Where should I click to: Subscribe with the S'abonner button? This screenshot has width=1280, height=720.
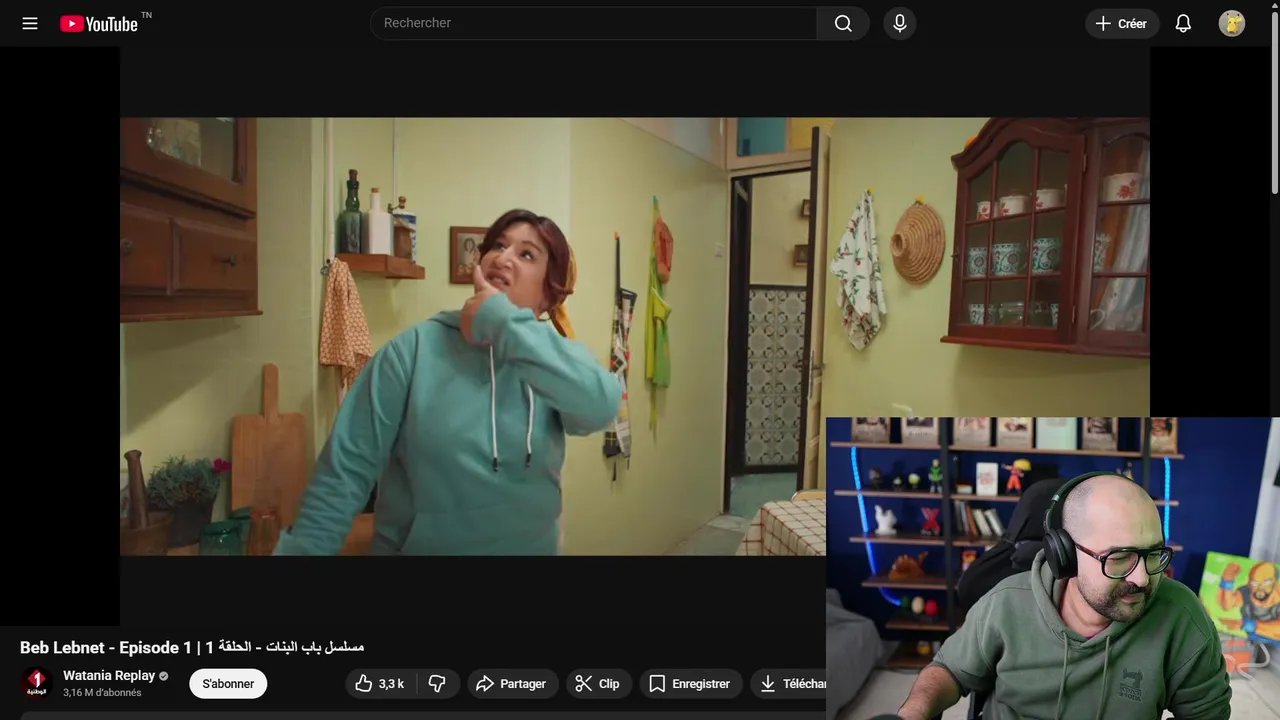pyautogui.click(x=228, y=684)
